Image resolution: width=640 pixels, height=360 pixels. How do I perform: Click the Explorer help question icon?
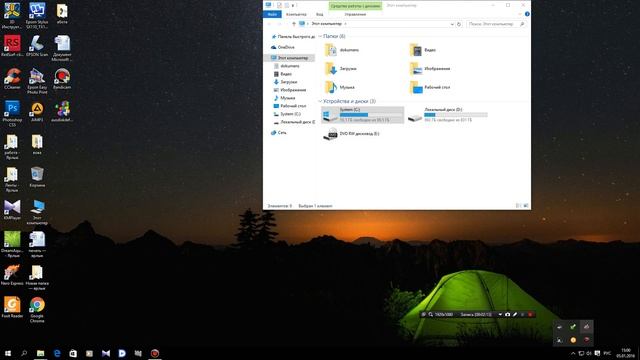[x=527, y=14]
